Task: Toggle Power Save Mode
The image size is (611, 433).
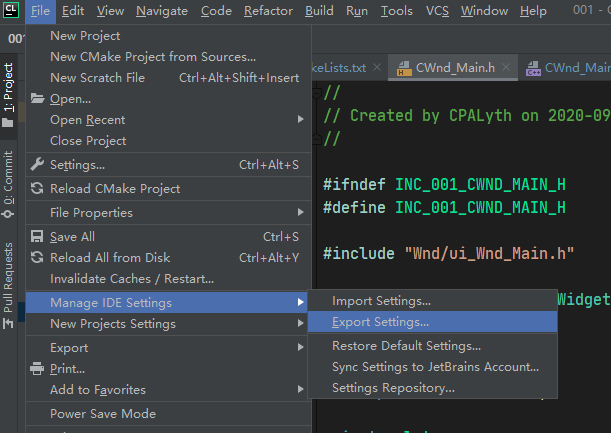Action: click(x=168, y=414)
